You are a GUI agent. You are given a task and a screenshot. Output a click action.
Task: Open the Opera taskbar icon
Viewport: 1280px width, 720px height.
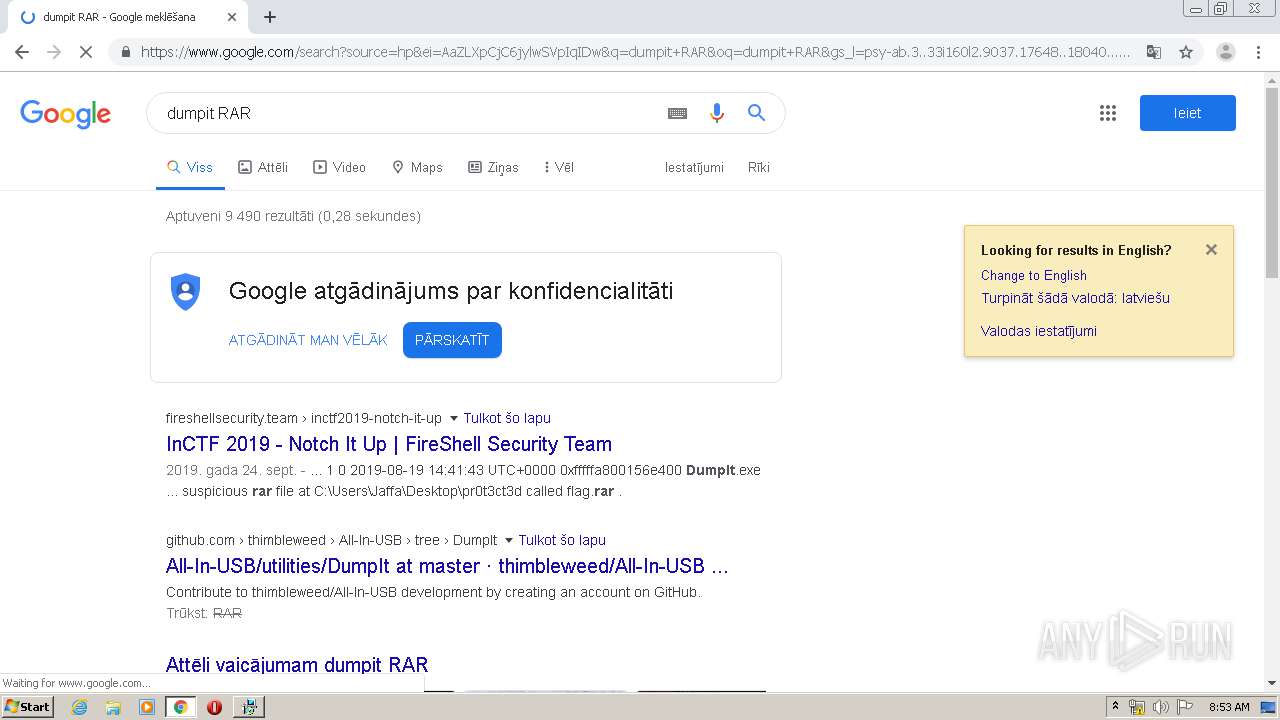(214, 707)
